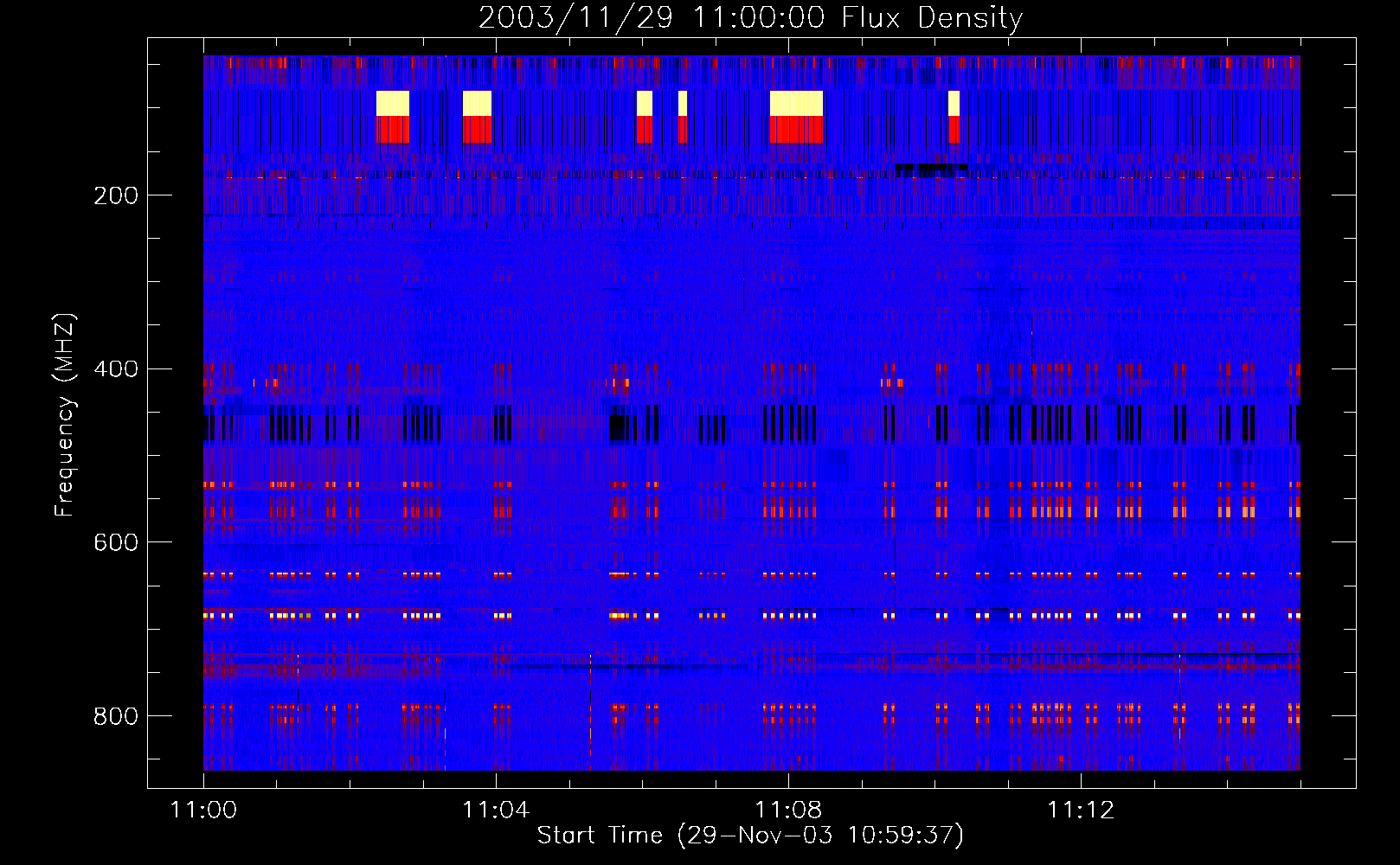
Task: Click the '11:12' time tick label
Action: tap(1081, 811)
